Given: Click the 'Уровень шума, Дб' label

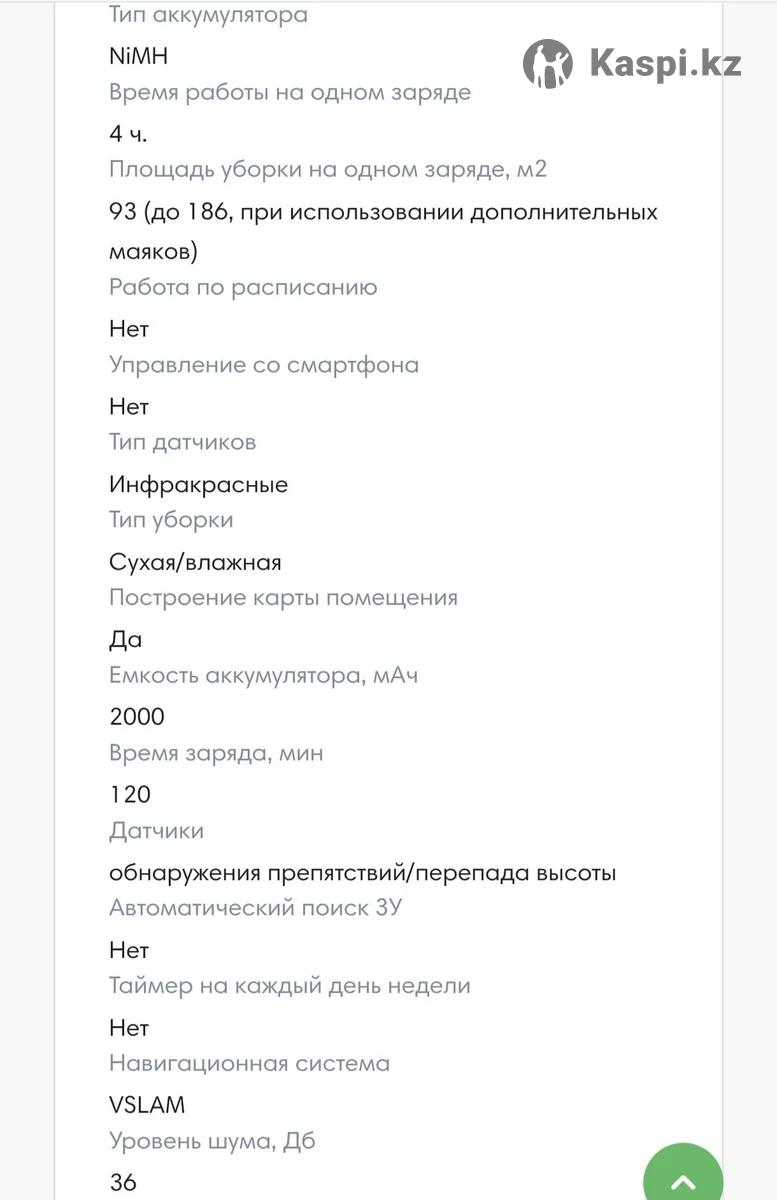Looking at the screenshot, I should [x=212, y=1141].
